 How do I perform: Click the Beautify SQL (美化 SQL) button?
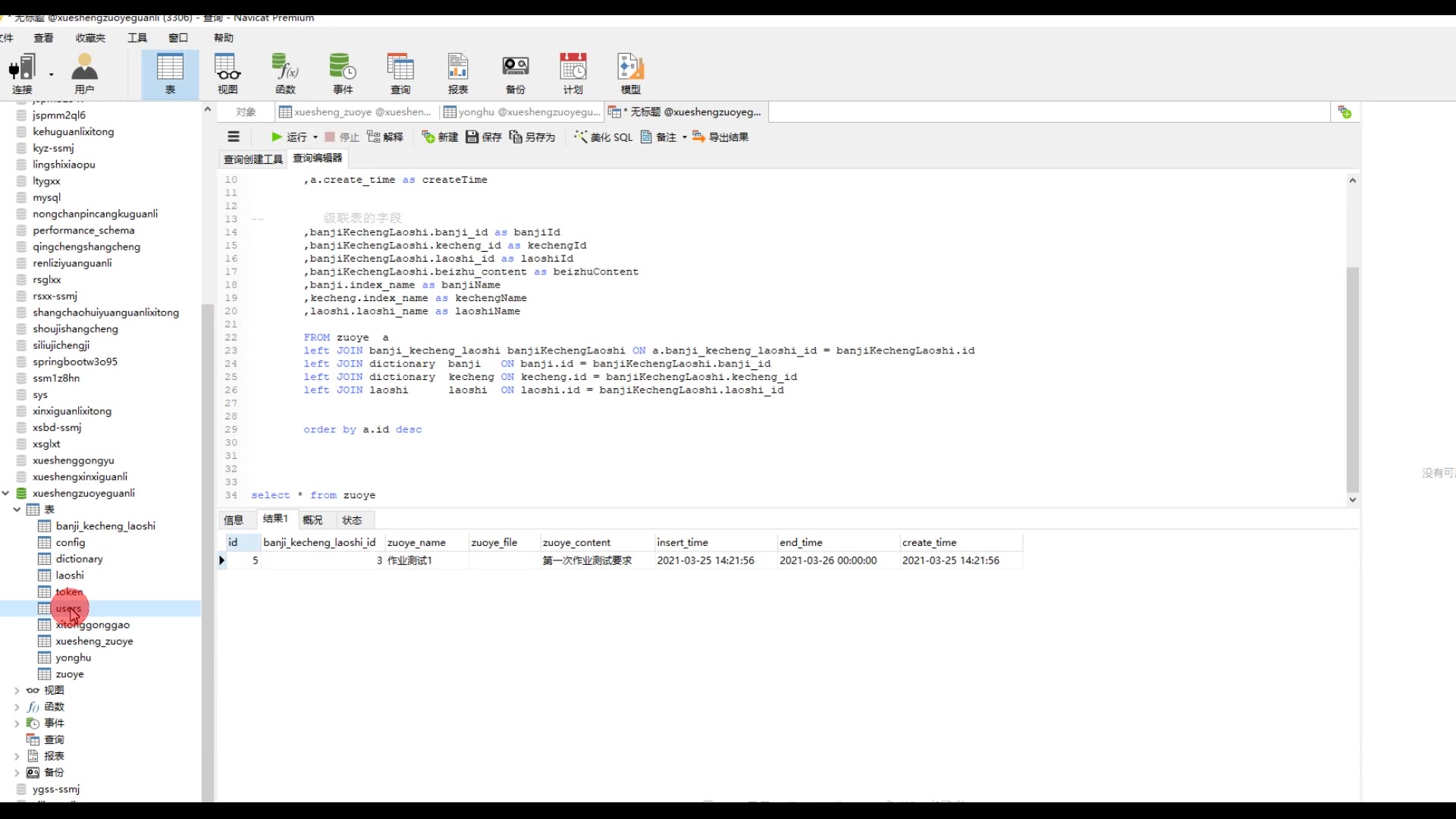point(604,137)
